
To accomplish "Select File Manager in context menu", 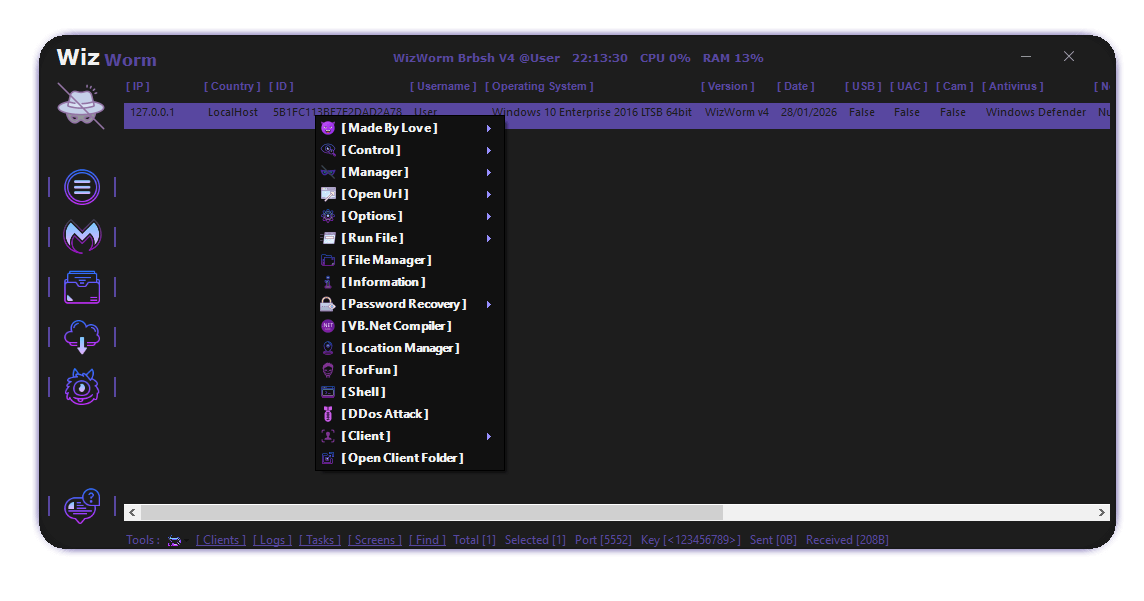I will [386, 260].
